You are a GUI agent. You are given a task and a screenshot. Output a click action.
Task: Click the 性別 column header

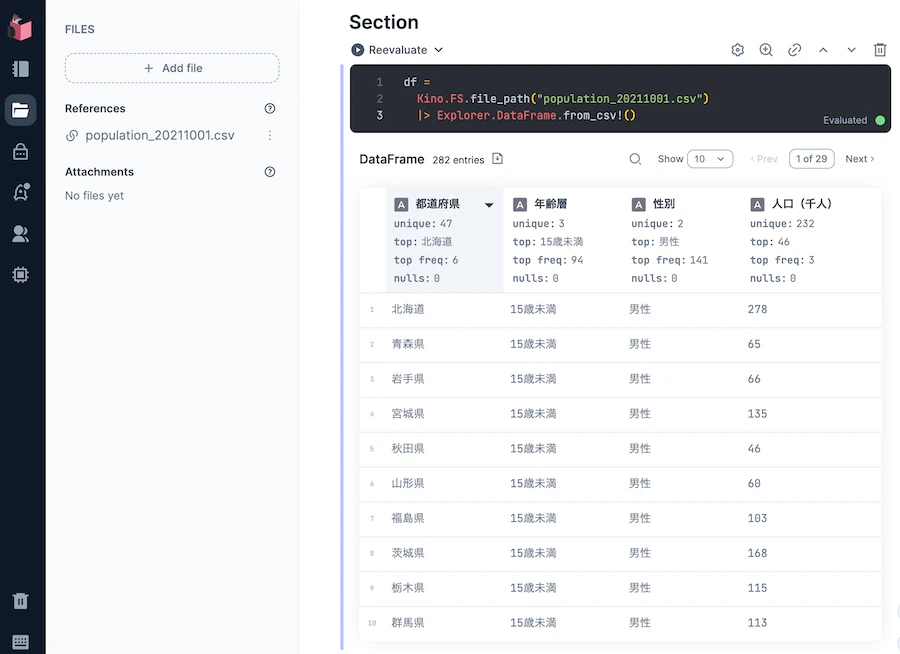(x=664, y=204)
